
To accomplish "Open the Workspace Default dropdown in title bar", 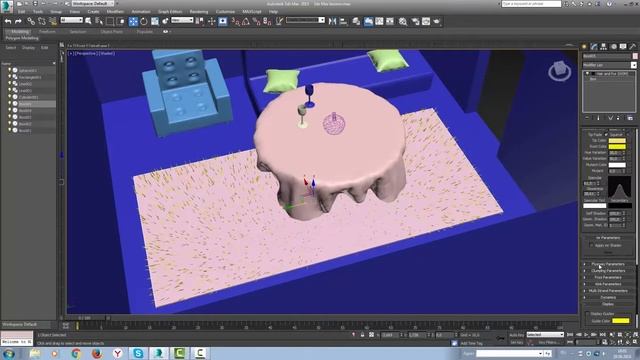I will click(x=93, y=3).
